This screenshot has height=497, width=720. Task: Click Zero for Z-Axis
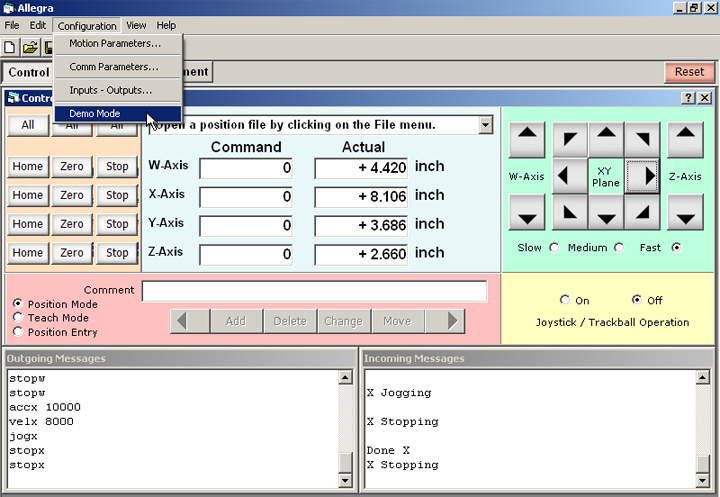pyautogui.click(x=72, y=253)
